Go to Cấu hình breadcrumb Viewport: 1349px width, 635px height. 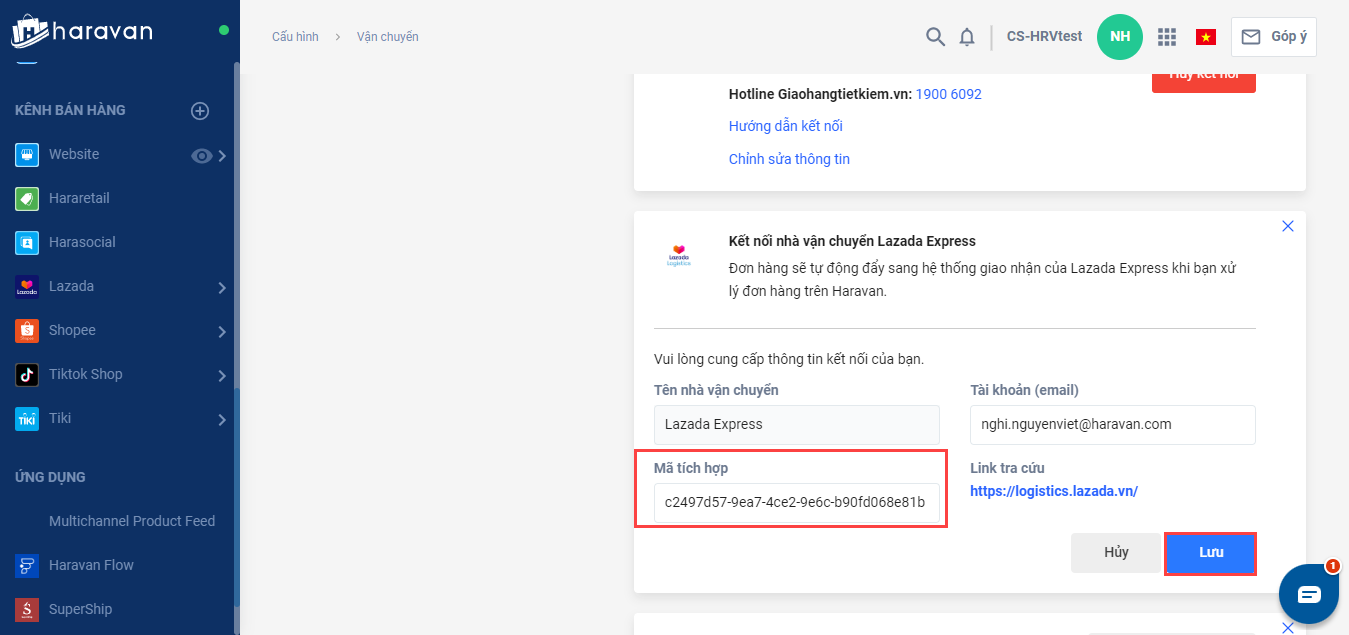(295, 37)
